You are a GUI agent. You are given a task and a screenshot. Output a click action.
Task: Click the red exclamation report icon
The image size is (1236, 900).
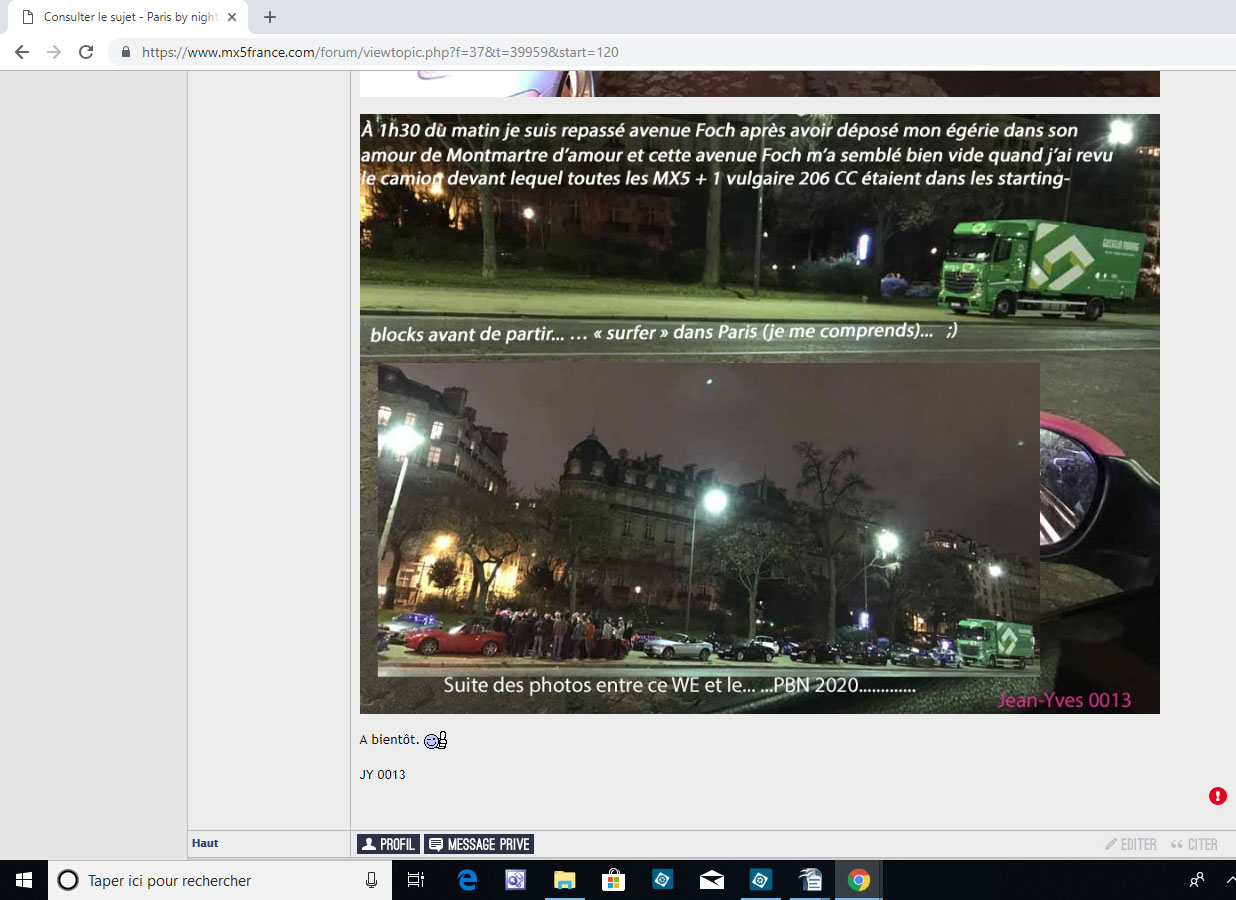1217,796
